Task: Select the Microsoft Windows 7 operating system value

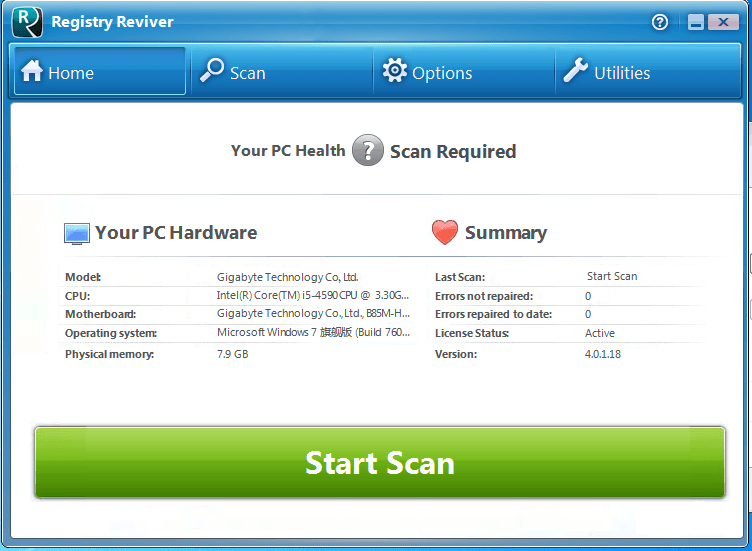Action: point(312,334)
